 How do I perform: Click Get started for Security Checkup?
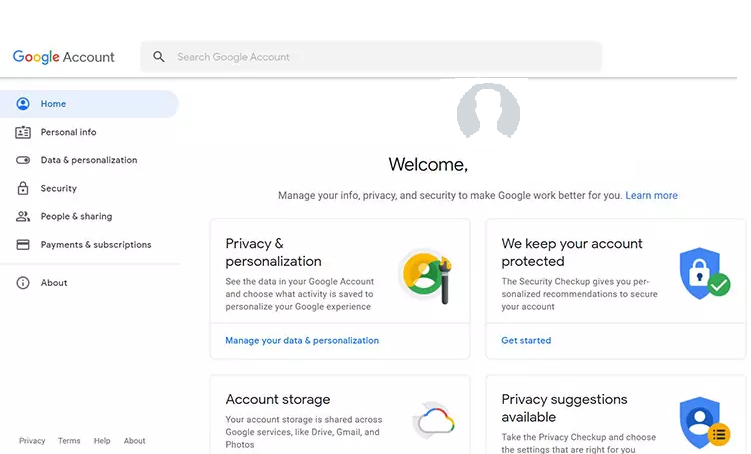pos(526,340)
